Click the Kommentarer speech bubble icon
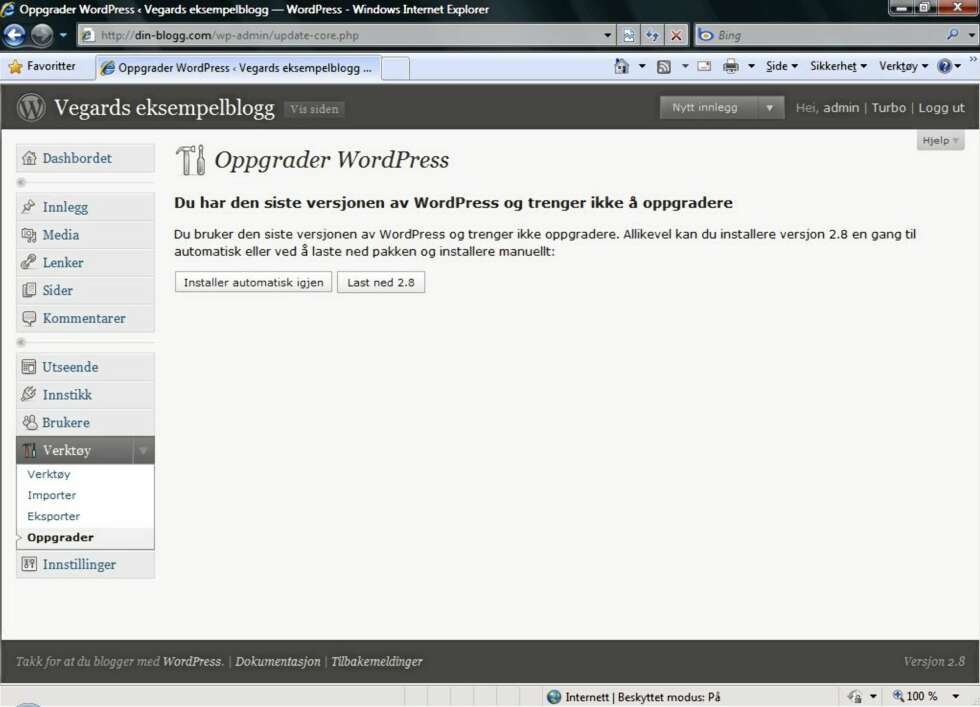This screenshot has width=980, height=707. pyautogui.click(x=29, y=318)
